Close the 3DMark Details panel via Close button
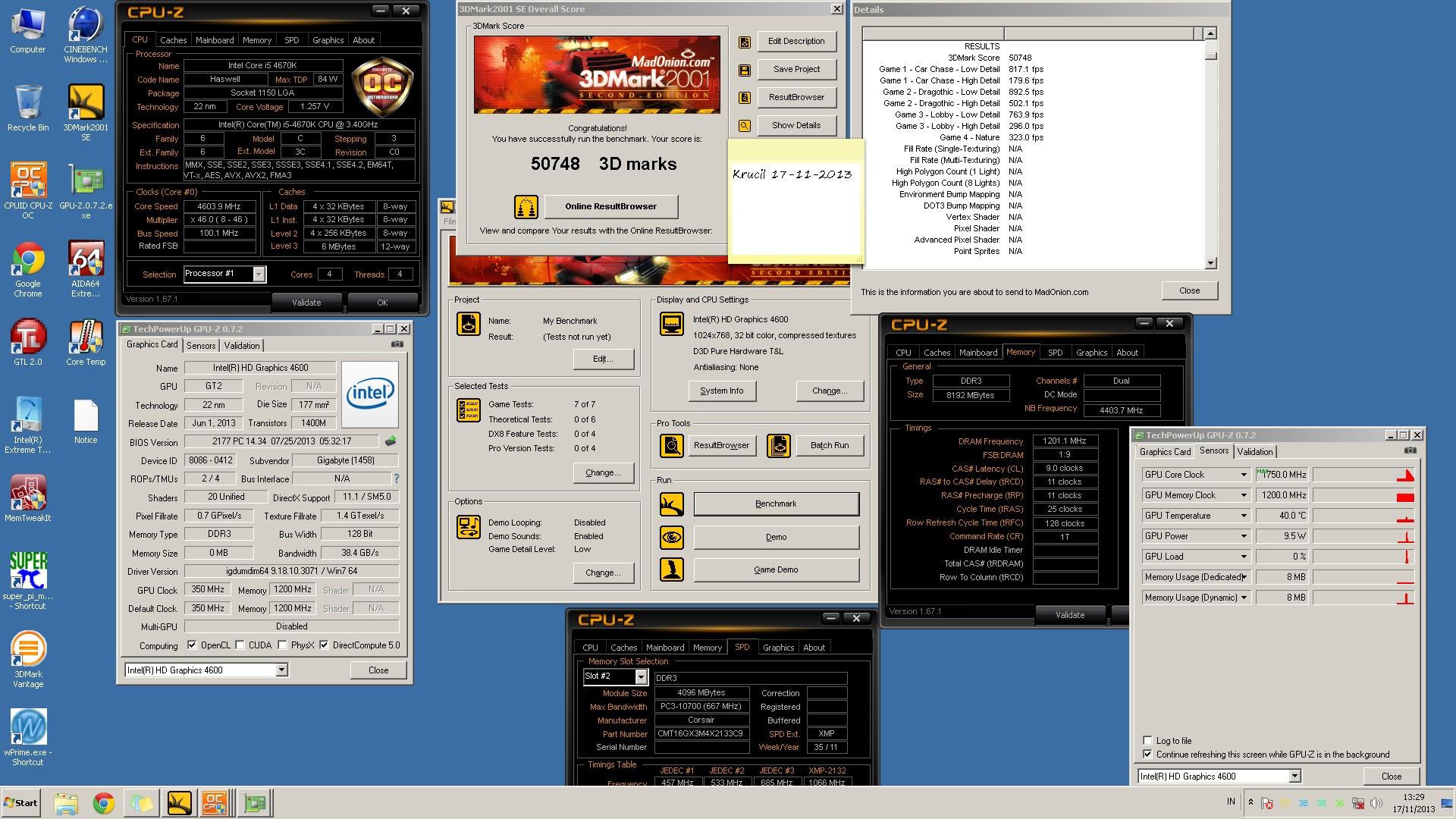Viewport: 1456px width, 819px height. pyautogui.click(x=1189, y=291)
